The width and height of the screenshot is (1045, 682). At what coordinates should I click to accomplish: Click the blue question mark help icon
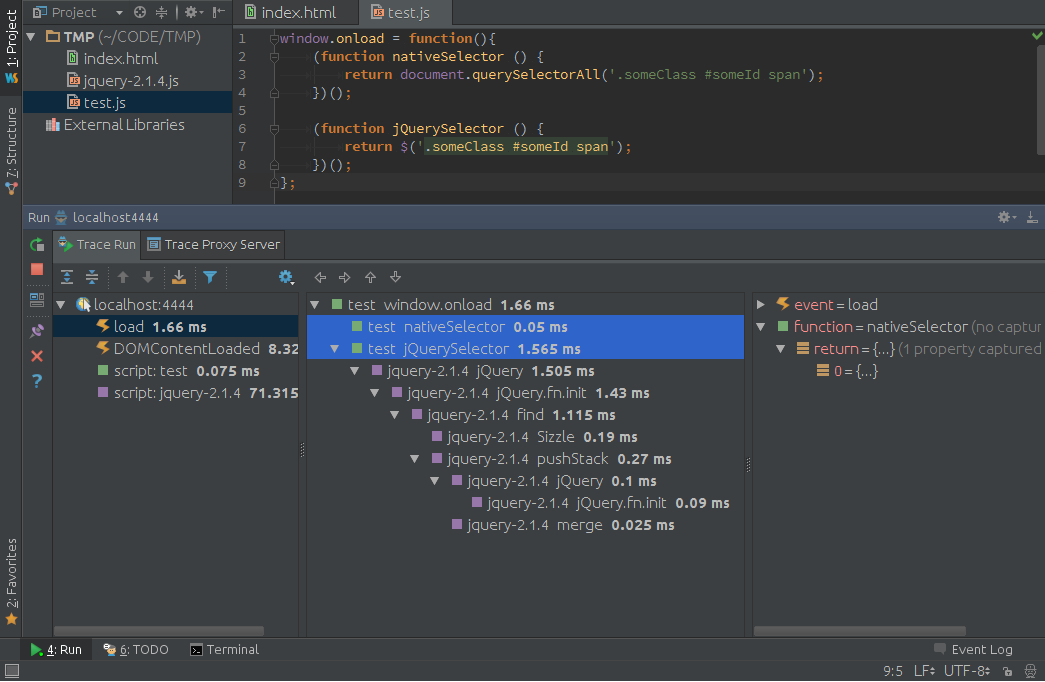(37, 380)
